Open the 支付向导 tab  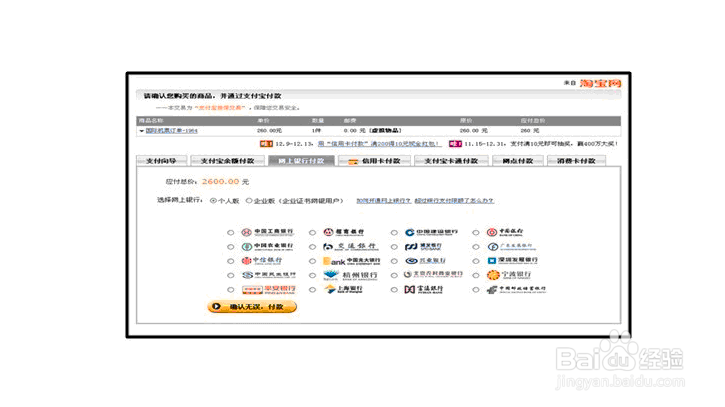[161, 161]
